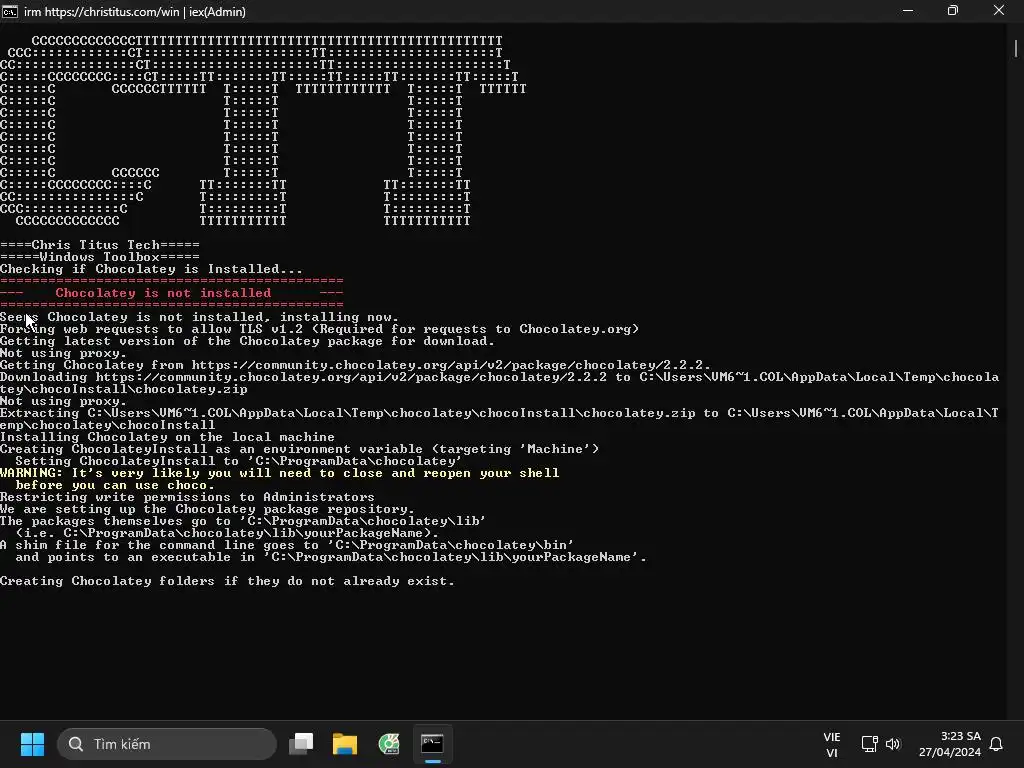The height and width of the screenshot is (768, 1024).
Task: Open the VIE VI language switcher
Action: [x=831, y=744]
